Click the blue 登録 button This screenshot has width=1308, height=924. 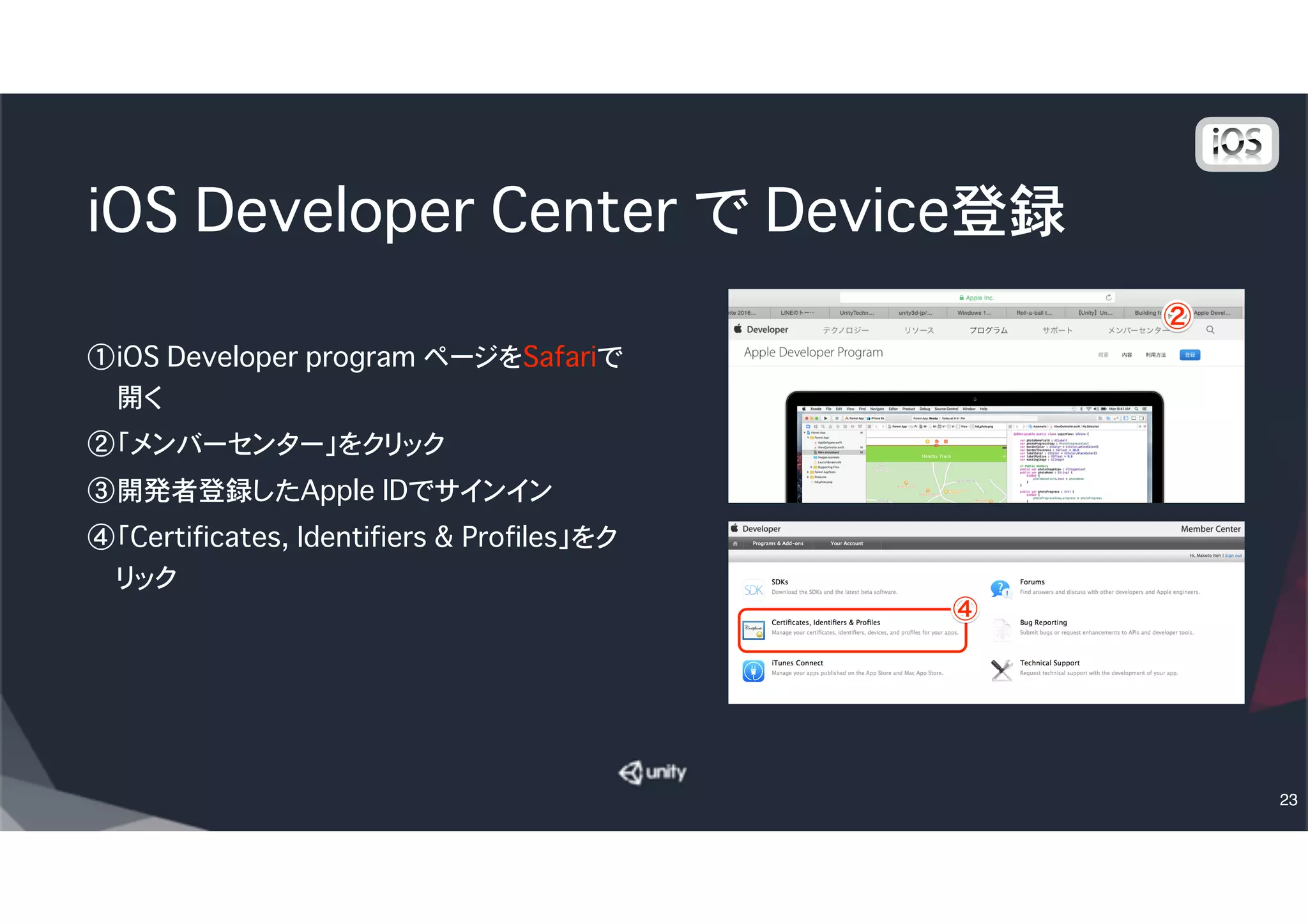click(x=1190, y=355)
